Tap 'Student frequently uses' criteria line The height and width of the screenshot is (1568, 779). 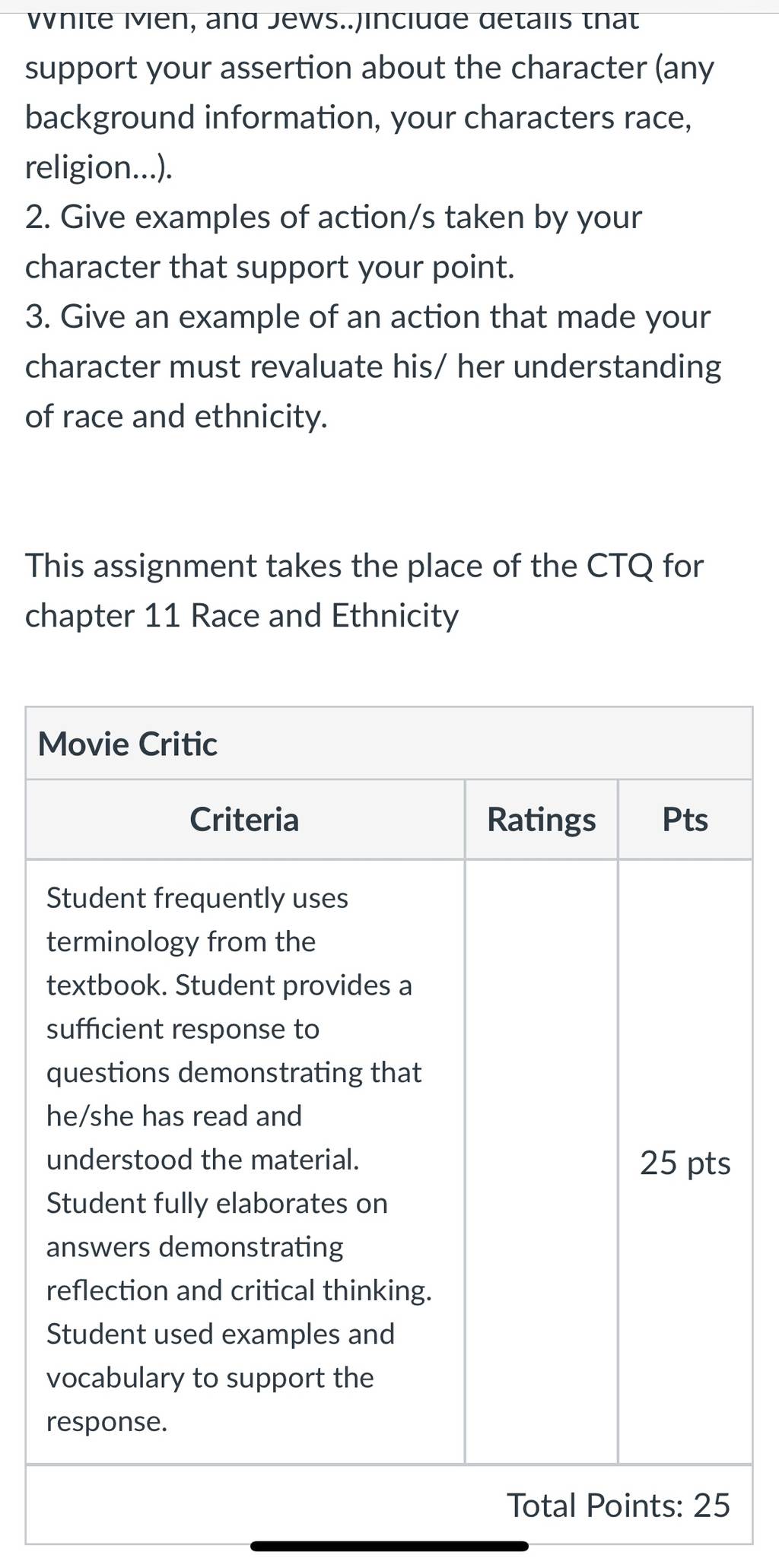(197, 898)
